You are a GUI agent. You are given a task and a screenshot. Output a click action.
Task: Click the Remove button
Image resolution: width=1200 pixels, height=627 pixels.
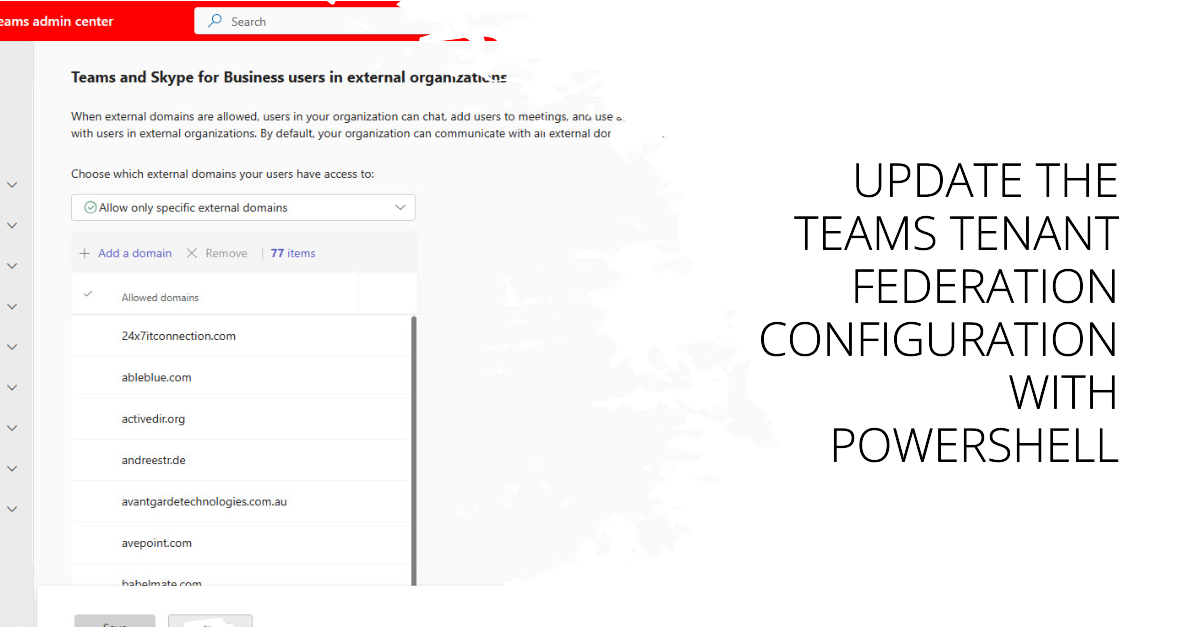coord(226,253)
